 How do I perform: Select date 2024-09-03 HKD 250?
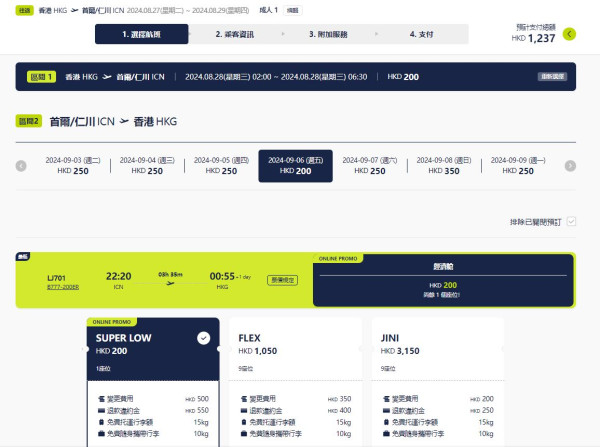(73, 166)
